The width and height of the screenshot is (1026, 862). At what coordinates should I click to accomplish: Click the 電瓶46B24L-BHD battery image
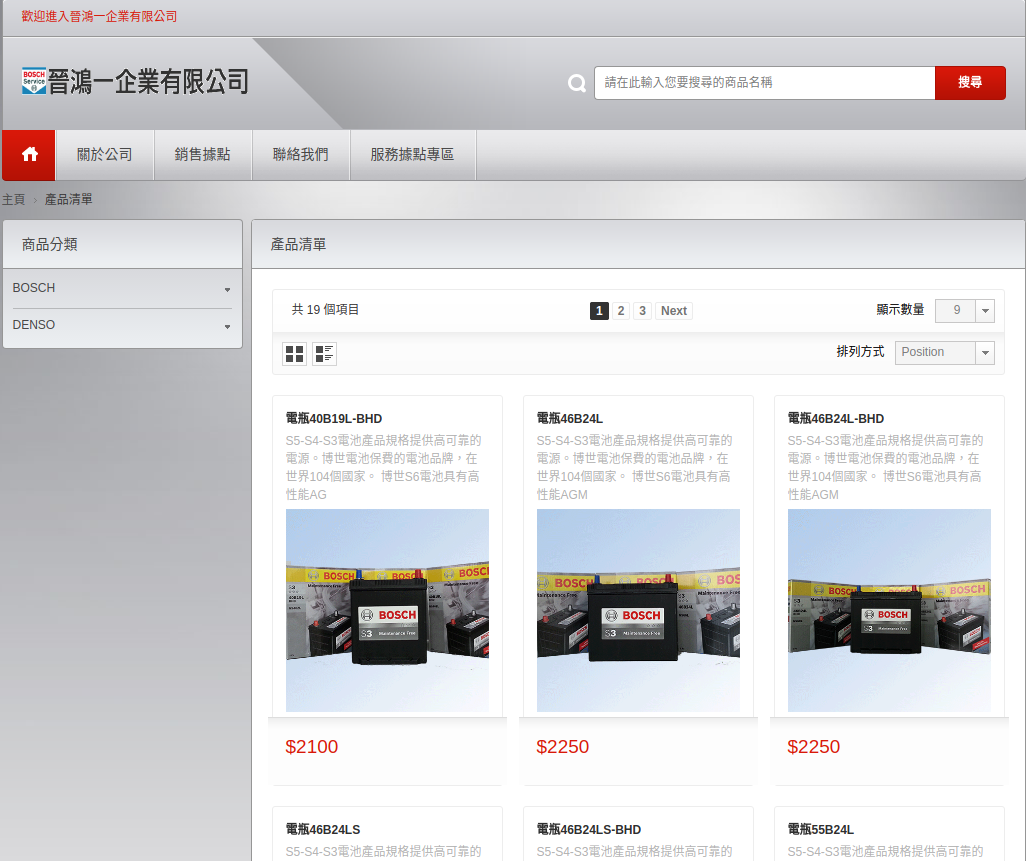[889, 611]
